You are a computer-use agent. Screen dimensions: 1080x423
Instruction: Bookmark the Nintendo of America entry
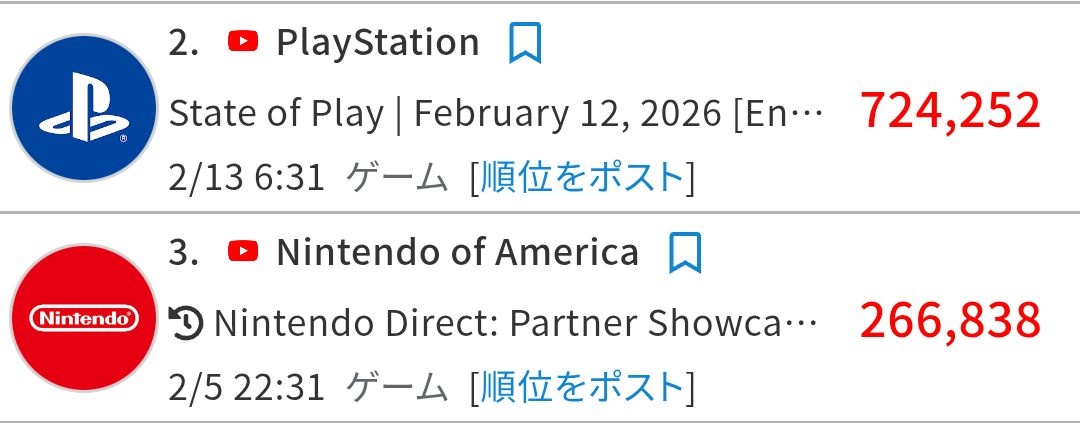tap(685, 254)
